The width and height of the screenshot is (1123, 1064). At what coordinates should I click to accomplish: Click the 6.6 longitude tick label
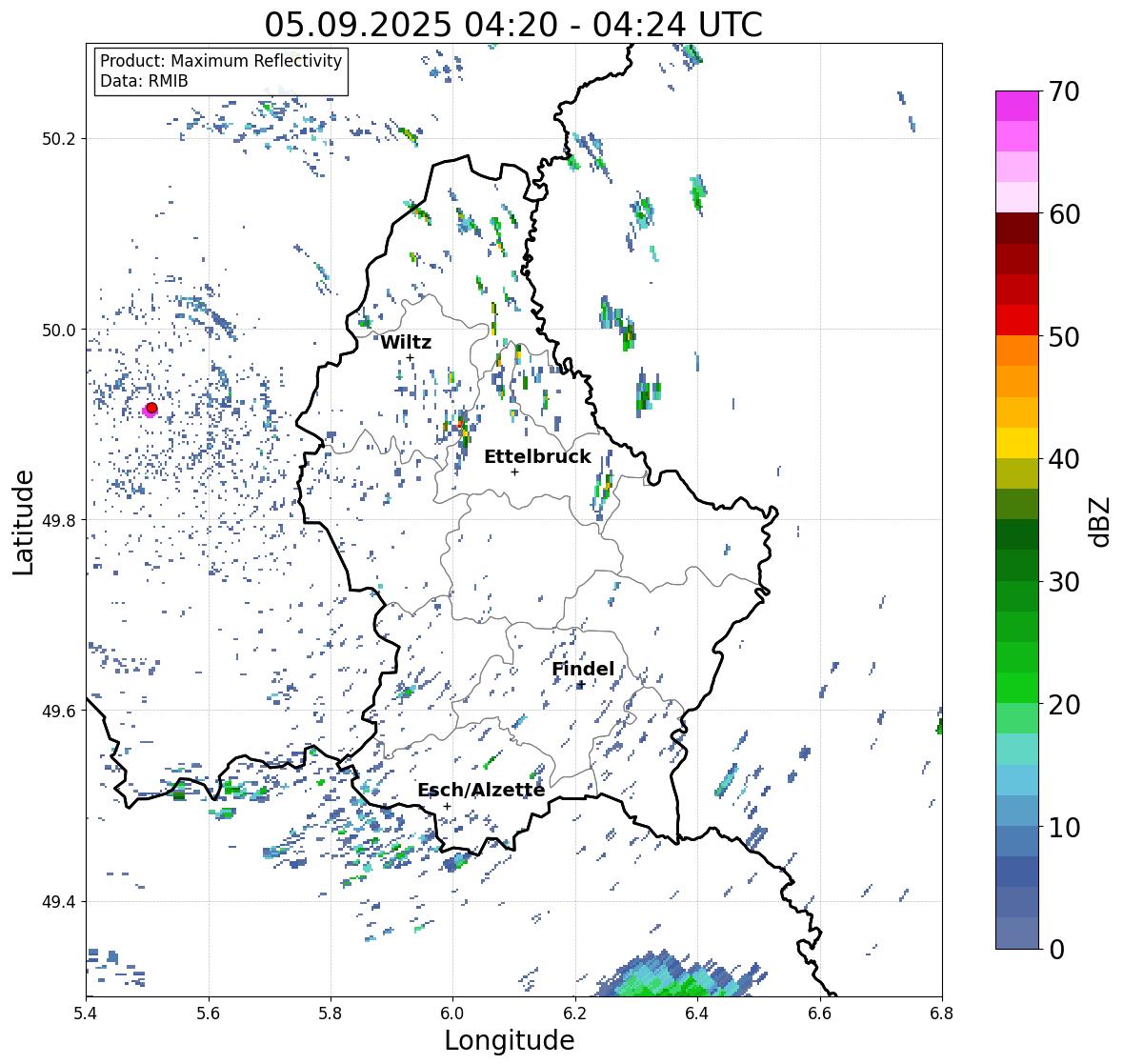tap(819, 1014)
